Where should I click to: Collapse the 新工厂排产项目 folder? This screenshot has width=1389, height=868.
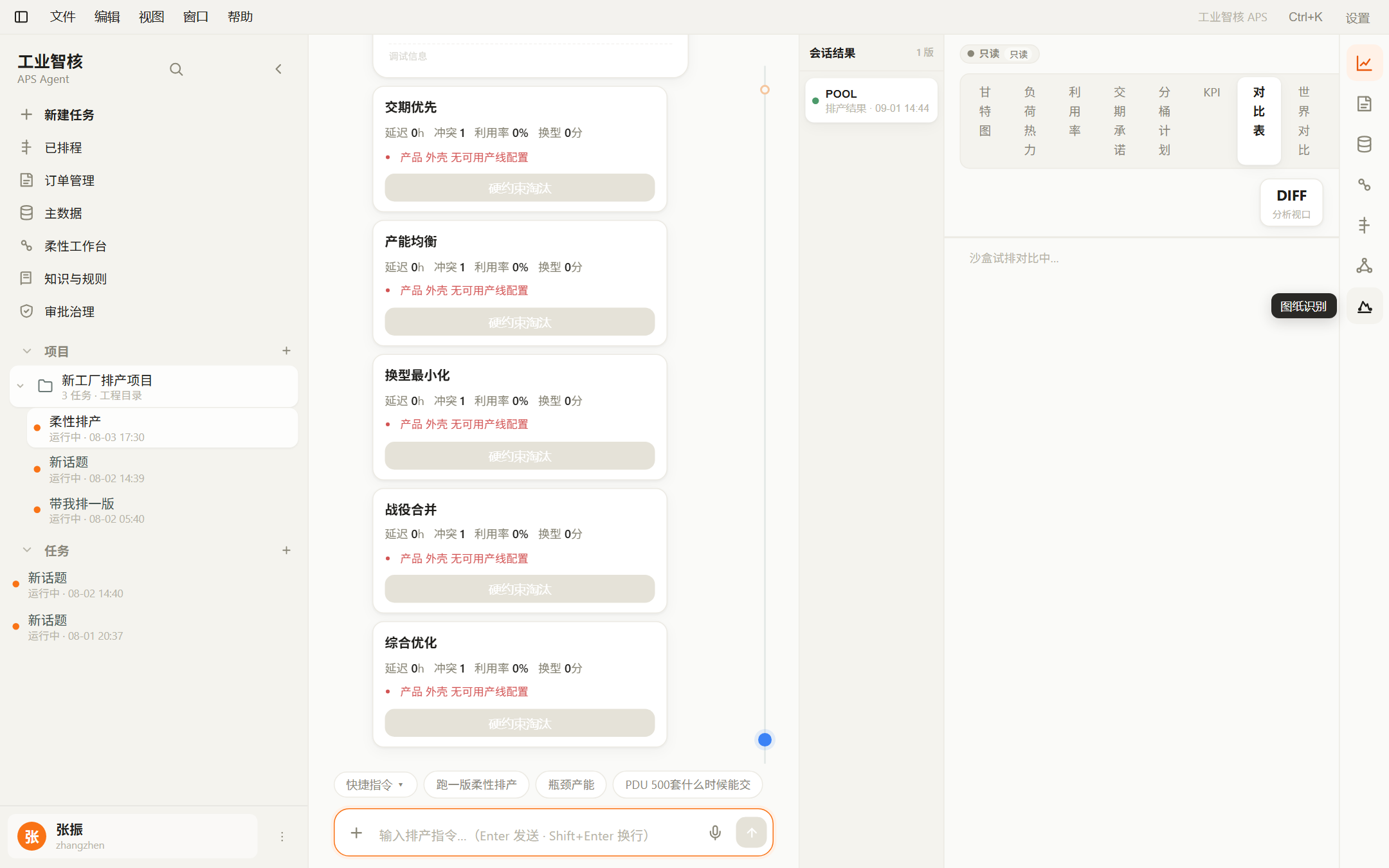click(21, 386)
